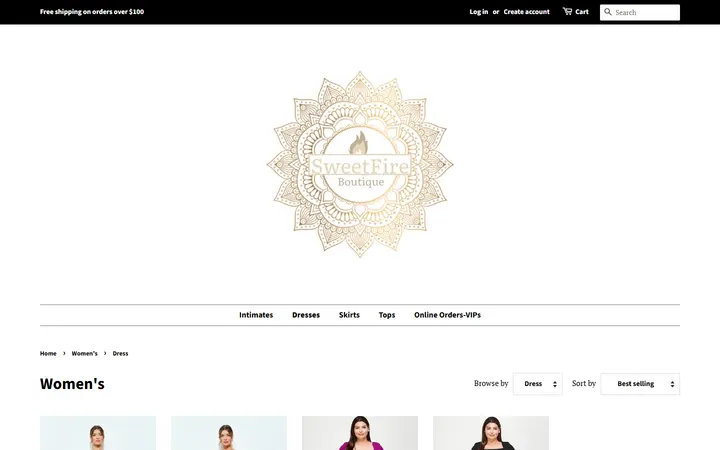
Task: Click the Women's page heading
Action: pyautogui.click(x=72, y=384)
